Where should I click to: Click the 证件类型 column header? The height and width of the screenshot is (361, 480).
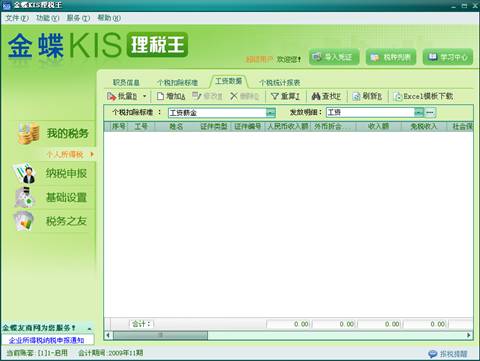[214, 126]
